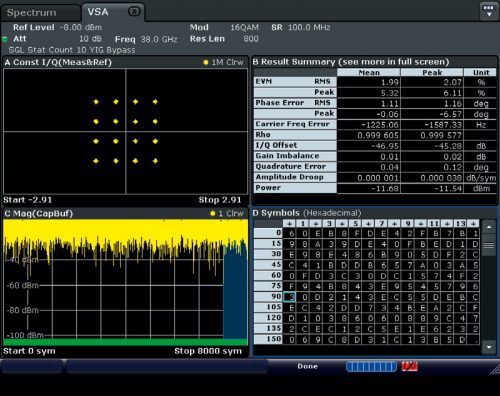Image resolution: width=500 pixels, height=396 pixels.
Task: Click the Unit column header
Action: pyautogui.click(x=481, y=72)
